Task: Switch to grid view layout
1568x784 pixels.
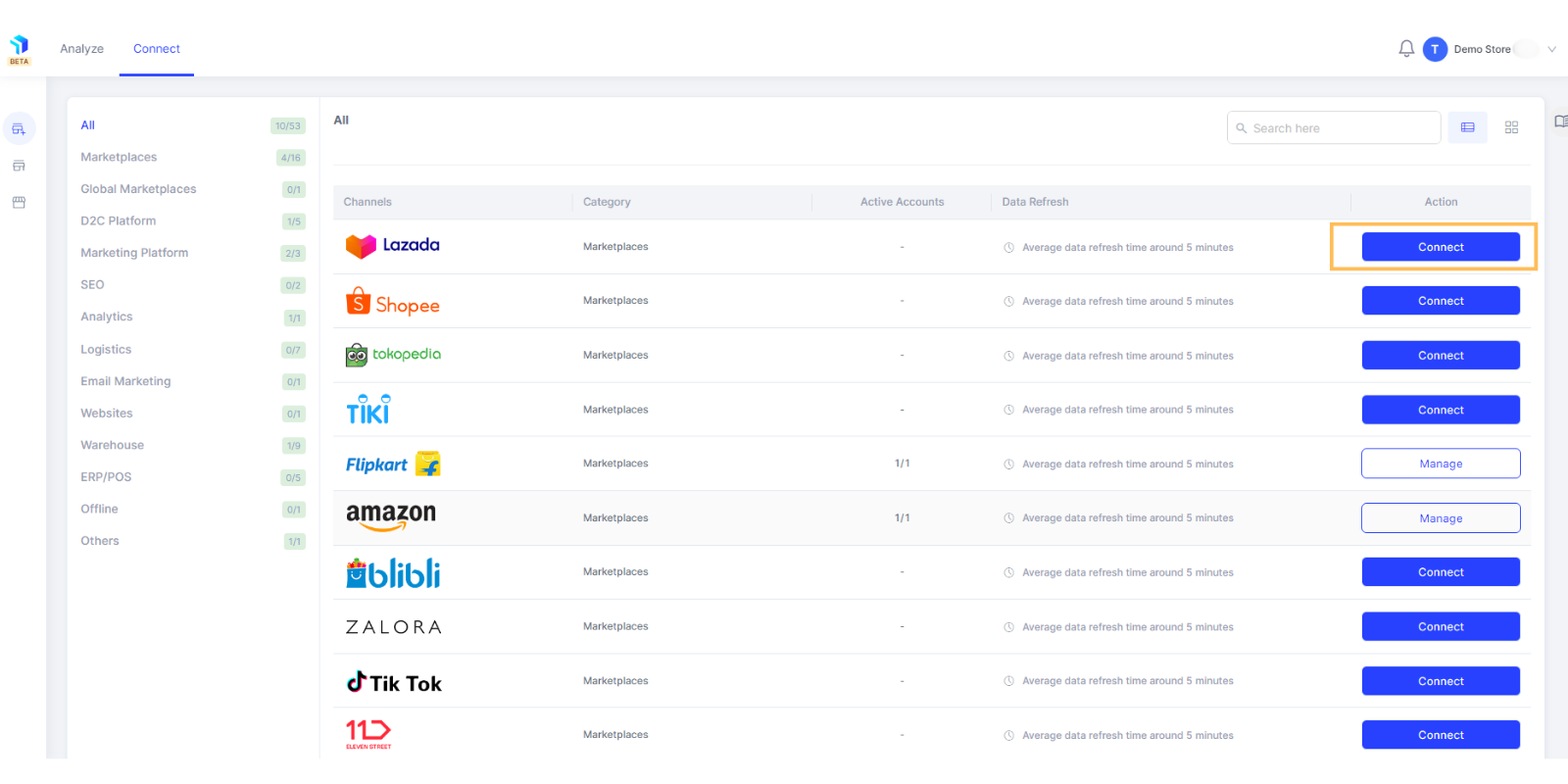Action: coord(1511,127)
